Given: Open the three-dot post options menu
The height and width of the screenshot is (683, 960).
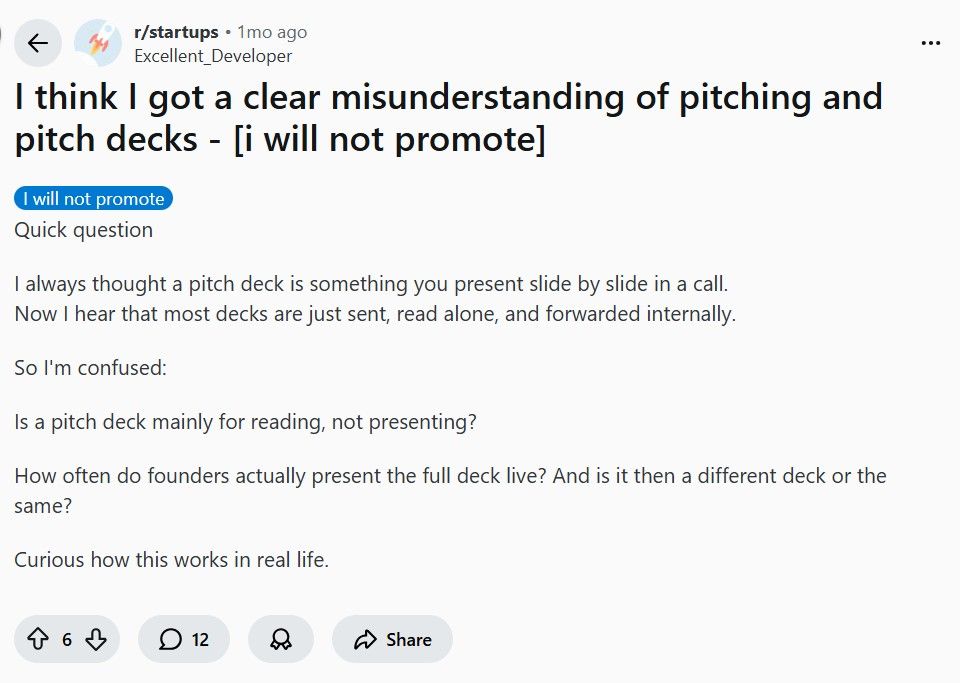Looking at the screenshot, I should (x=930, y=43).
